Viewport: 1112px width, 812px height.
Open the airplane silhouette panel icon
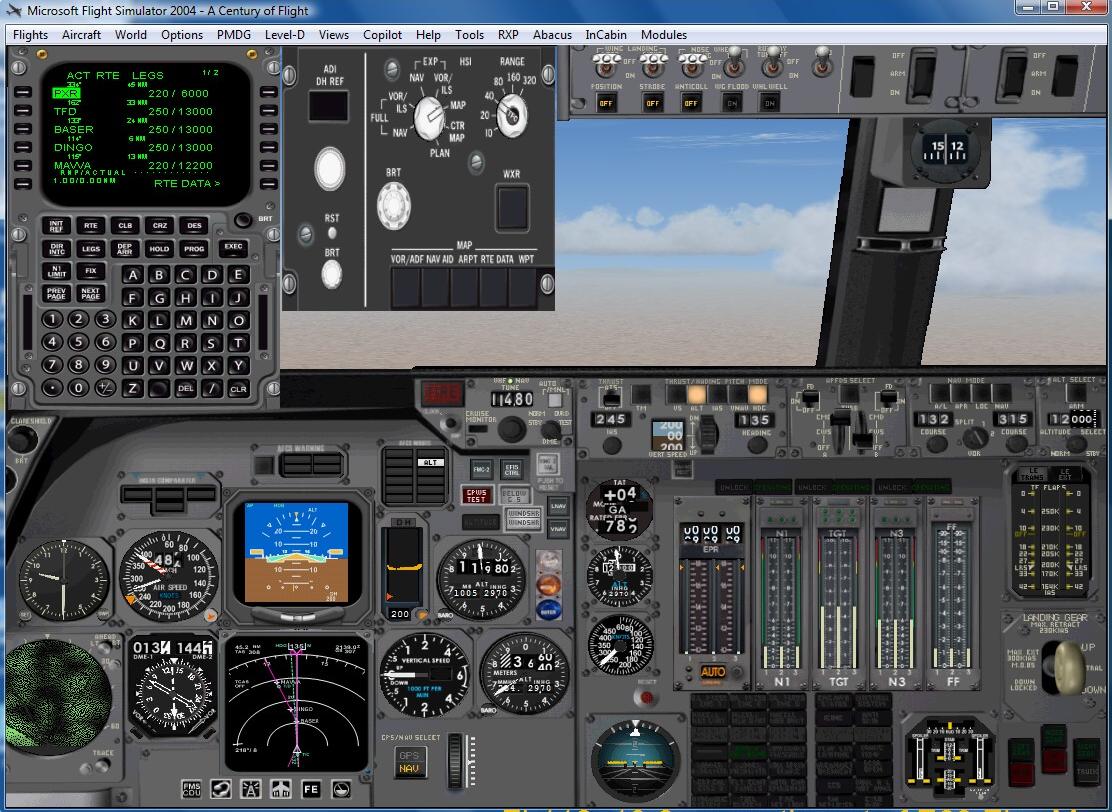coord(281,788)
